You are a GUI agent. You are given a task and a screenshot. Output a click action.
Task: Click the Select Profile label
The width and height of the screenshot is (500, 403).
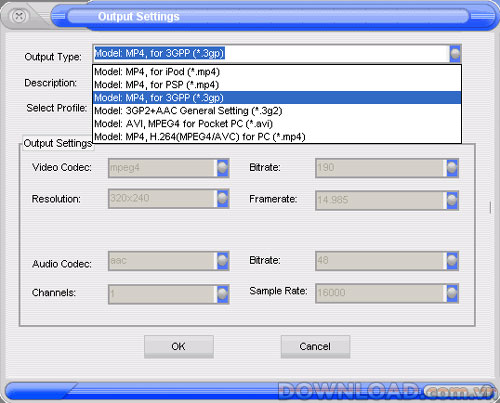coord(57,108)
